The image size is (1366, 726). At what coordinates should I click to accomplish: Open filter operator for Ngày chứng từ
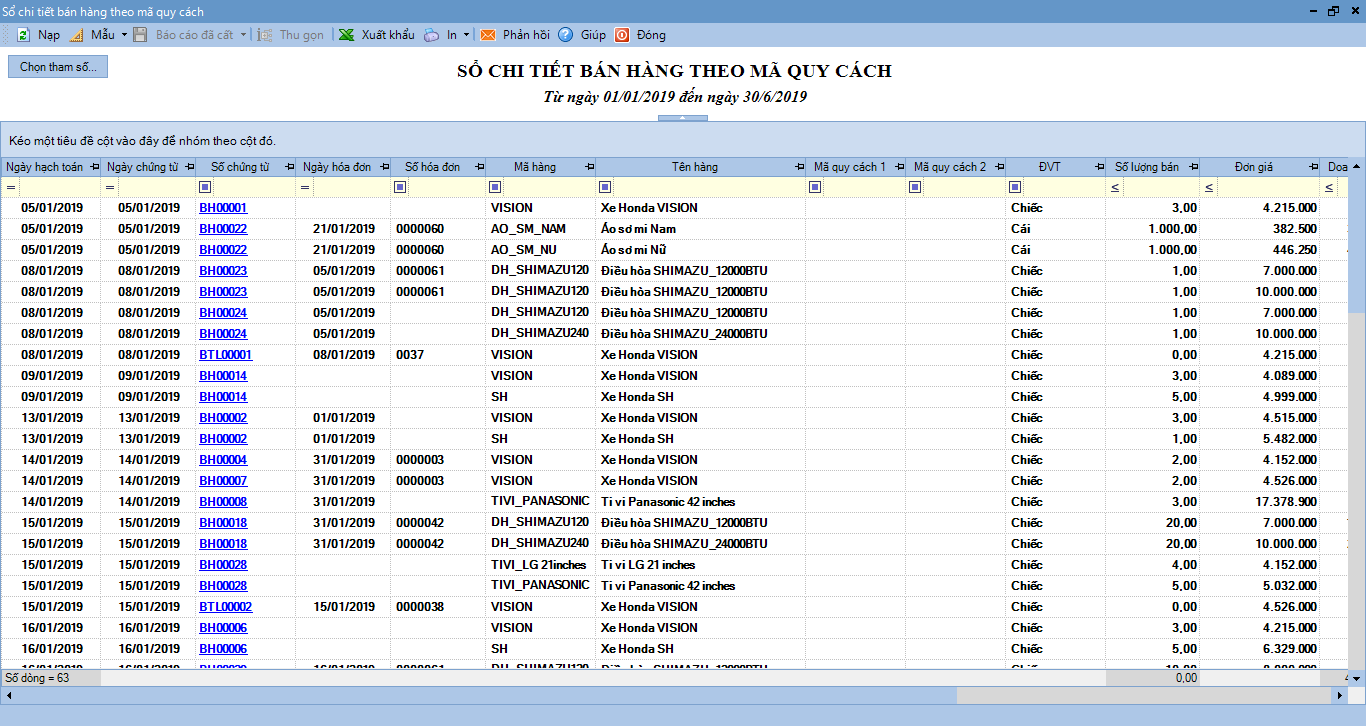(110, 187)
